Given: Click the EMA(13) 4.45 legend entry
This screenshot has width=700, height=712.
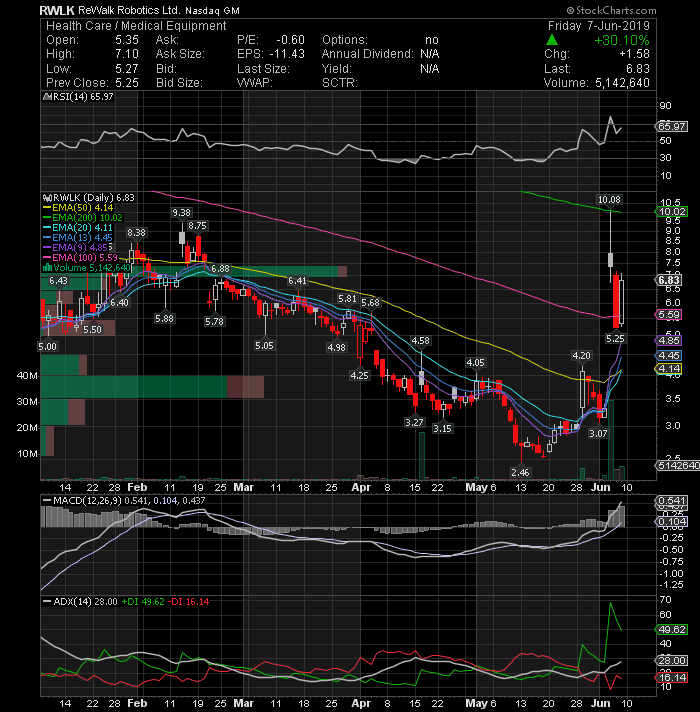Looking at the screenshot, I should pyautogui.click(x=78, y=237).
